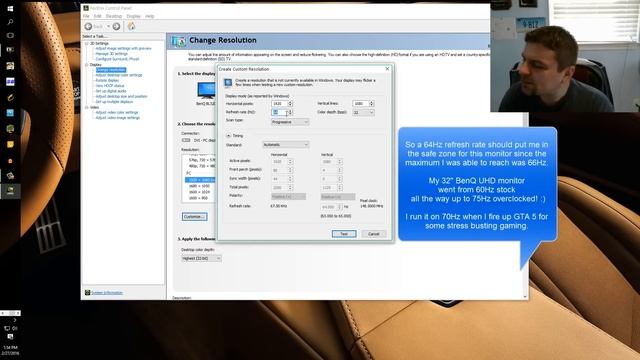The width and height of the screenshot is (640, 360).
Task: Open the Back history dropdown arrow
Action: [x=108, y=27]
